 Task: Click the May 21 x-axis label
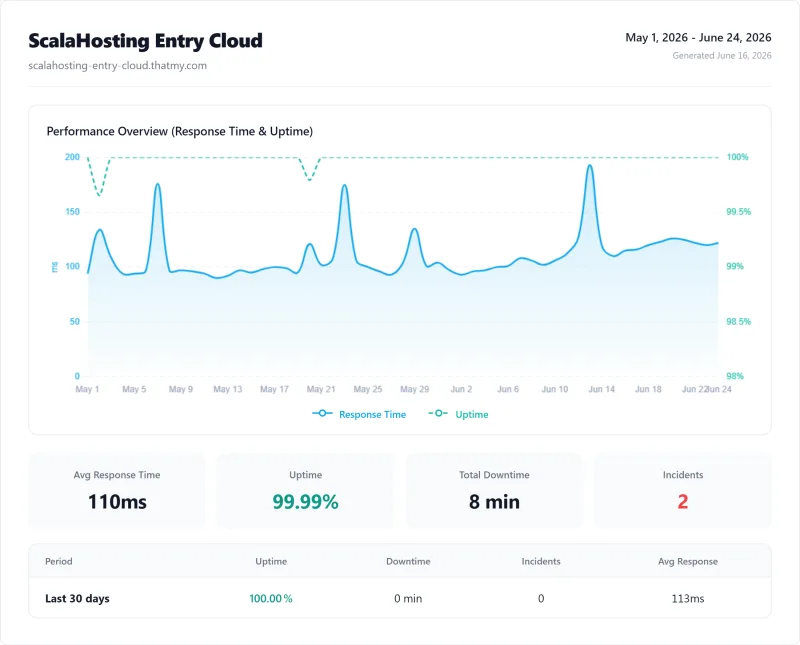(321, 389)
